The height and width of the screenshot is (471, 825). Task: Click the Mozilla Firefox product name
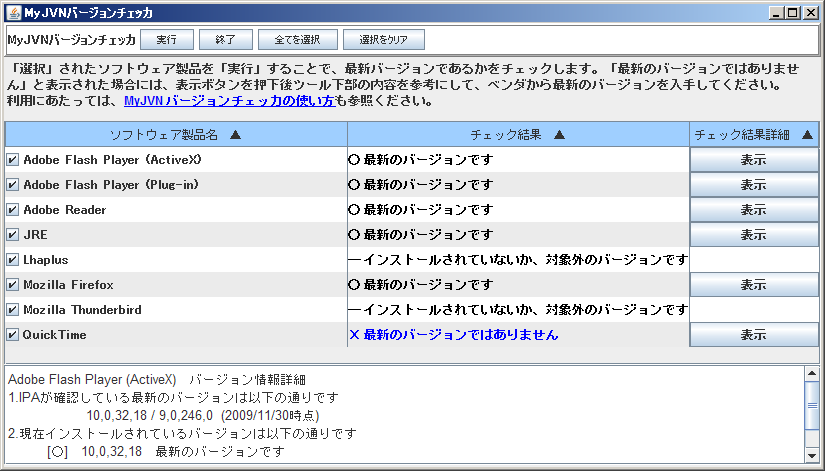coord(68,285)
